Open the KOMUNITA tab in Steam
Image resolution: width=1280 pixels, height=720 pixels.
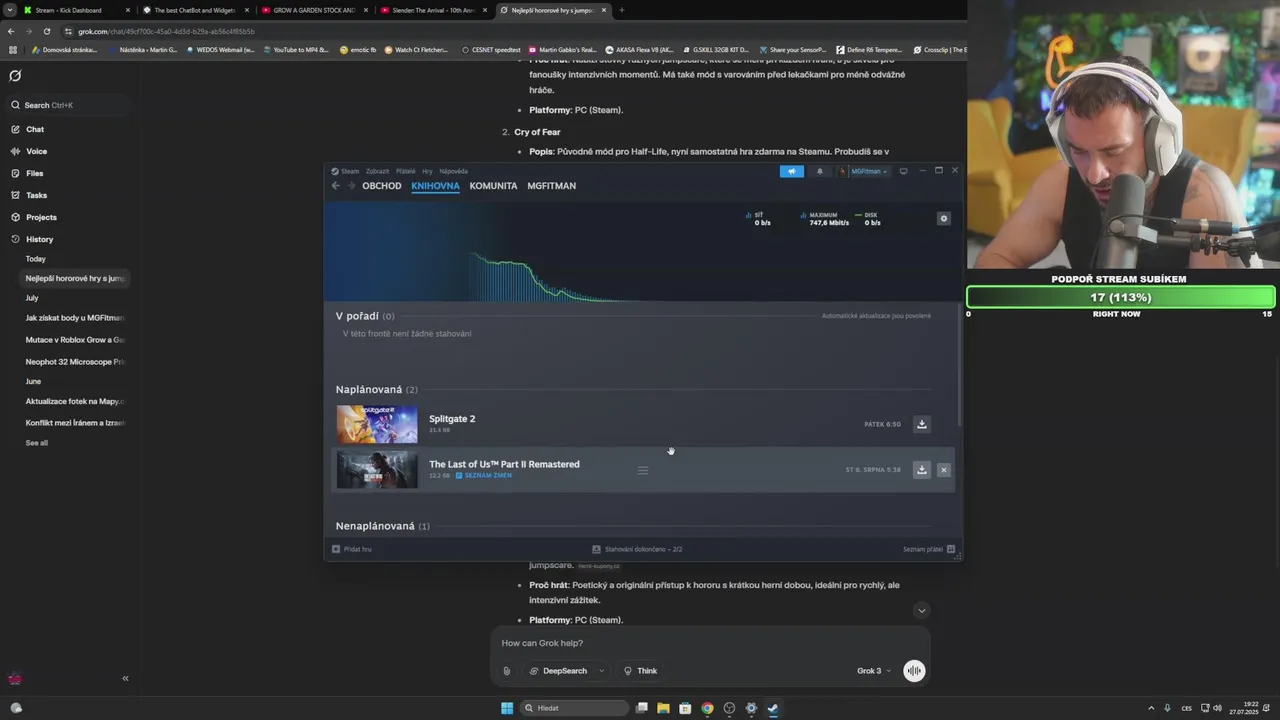[493, 186]
